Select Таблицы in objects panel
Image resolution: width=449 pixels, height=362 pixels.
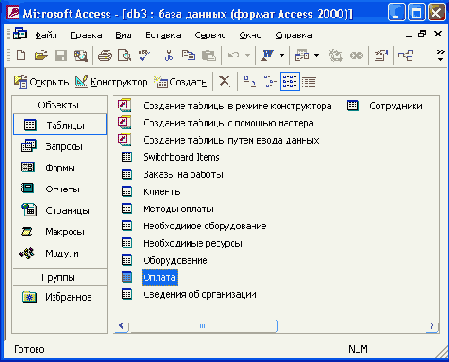[60, 125]
